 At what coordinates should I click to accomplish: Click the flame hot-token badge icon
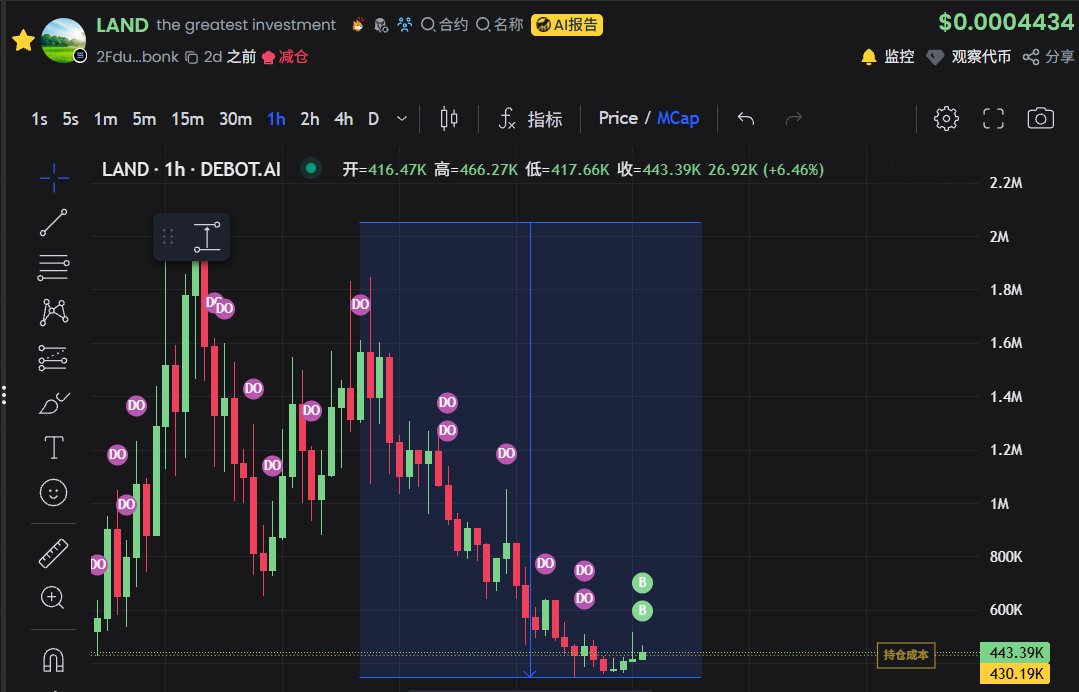tap(358, 25)
